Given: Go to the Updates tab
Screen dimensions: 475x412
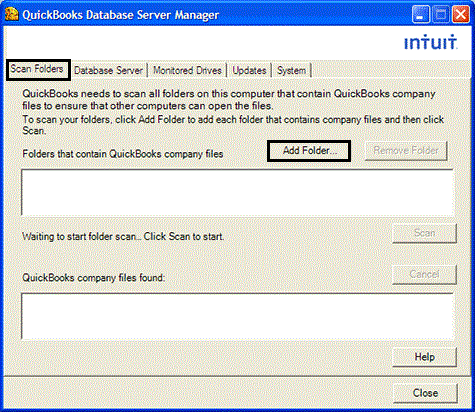Looking at the screenshot, I should [249, 70].
